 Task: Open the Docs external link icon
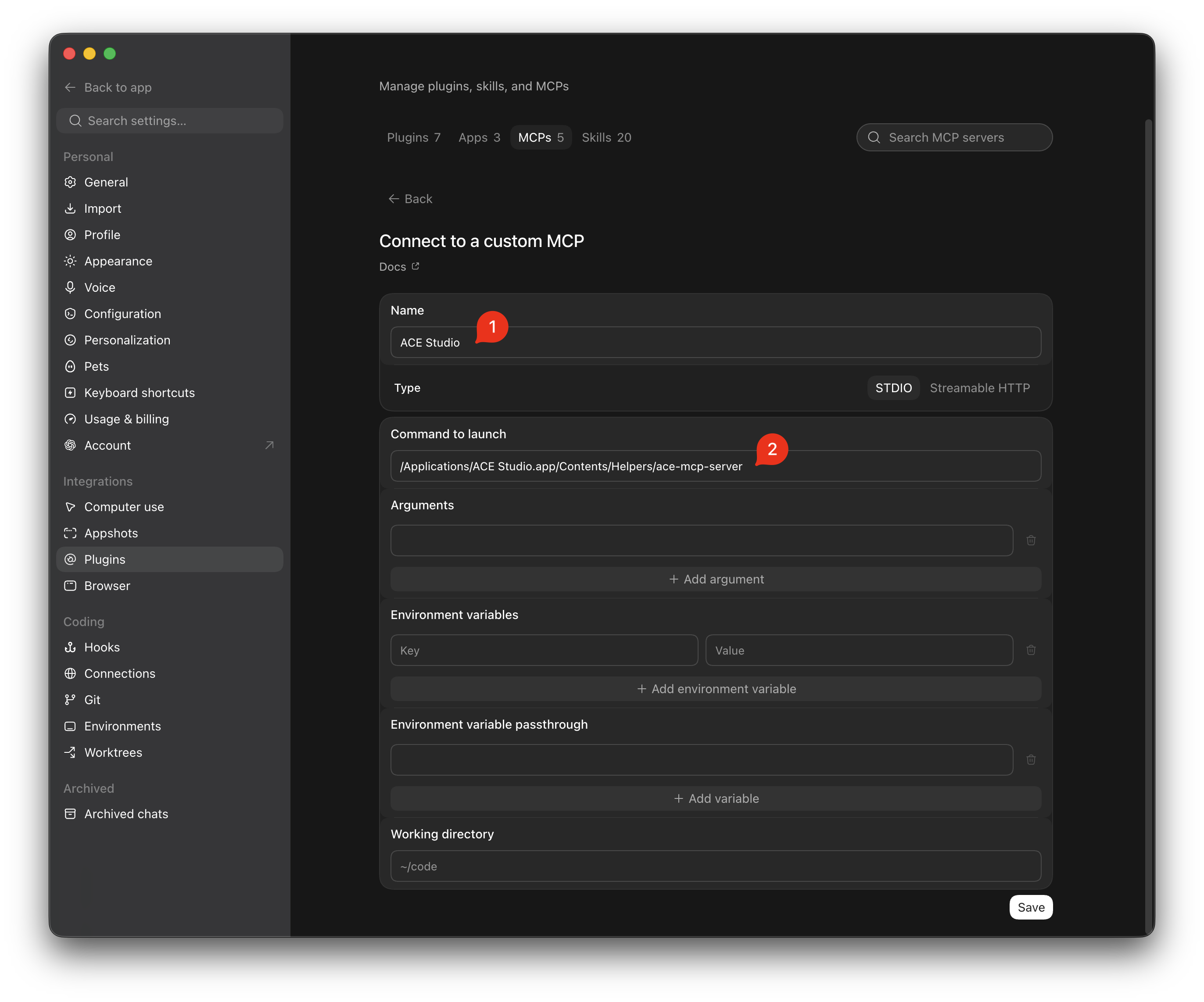(x=416, y=267)
